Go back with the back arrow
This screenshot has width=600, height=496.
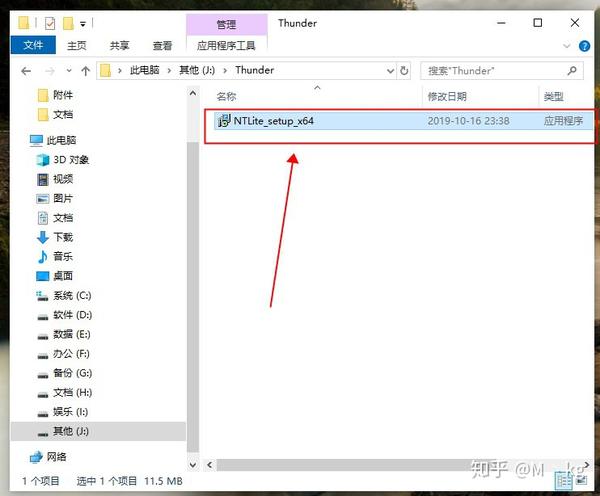tap(26, 71)
